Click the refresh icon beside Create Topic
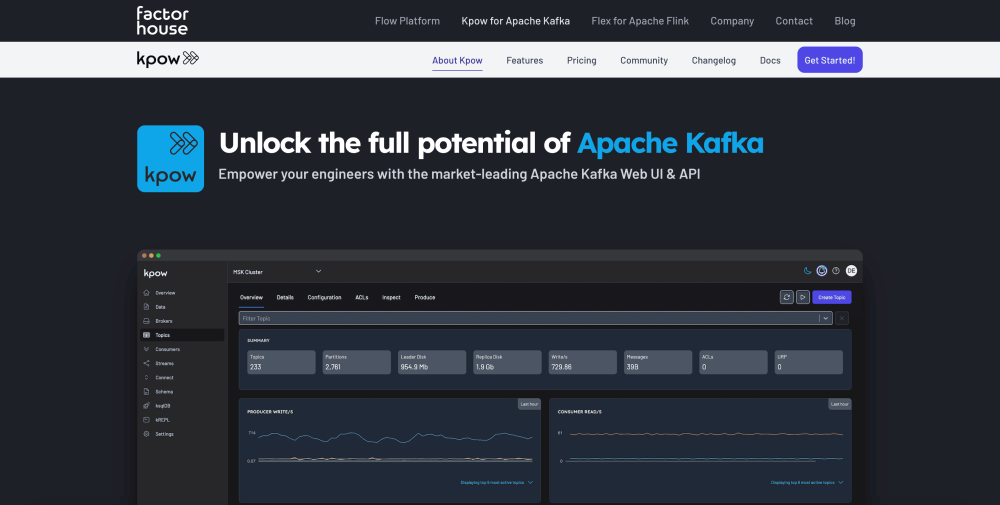This screenshot has width=1000, height=505. pyautogui.click(x=787, y=297)
